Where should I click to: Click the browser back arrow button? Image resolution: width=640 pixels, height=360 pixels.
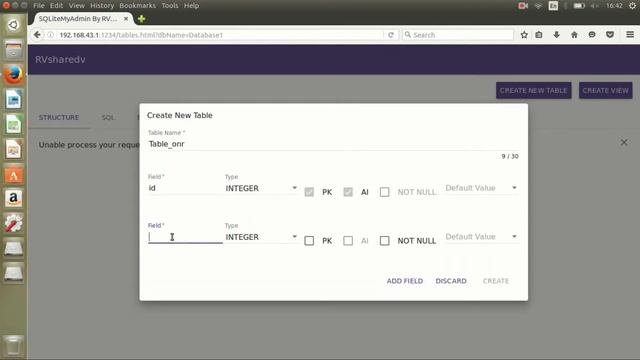click(x=37, y=35)
